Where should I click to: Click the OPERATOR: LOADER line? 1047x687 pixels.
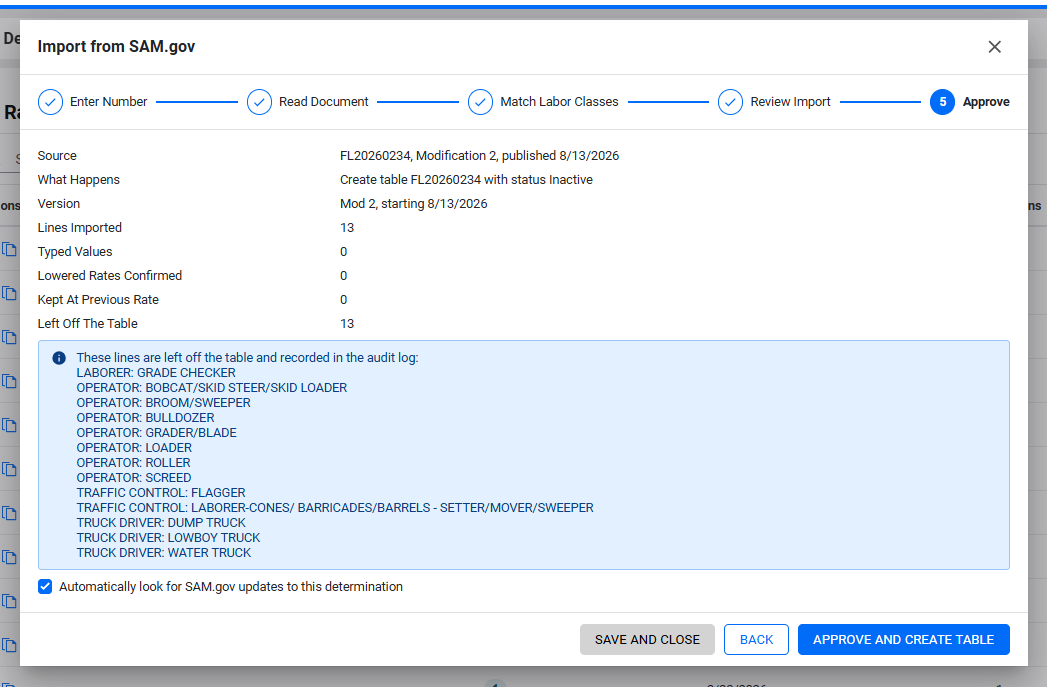(x=134, y=448)
